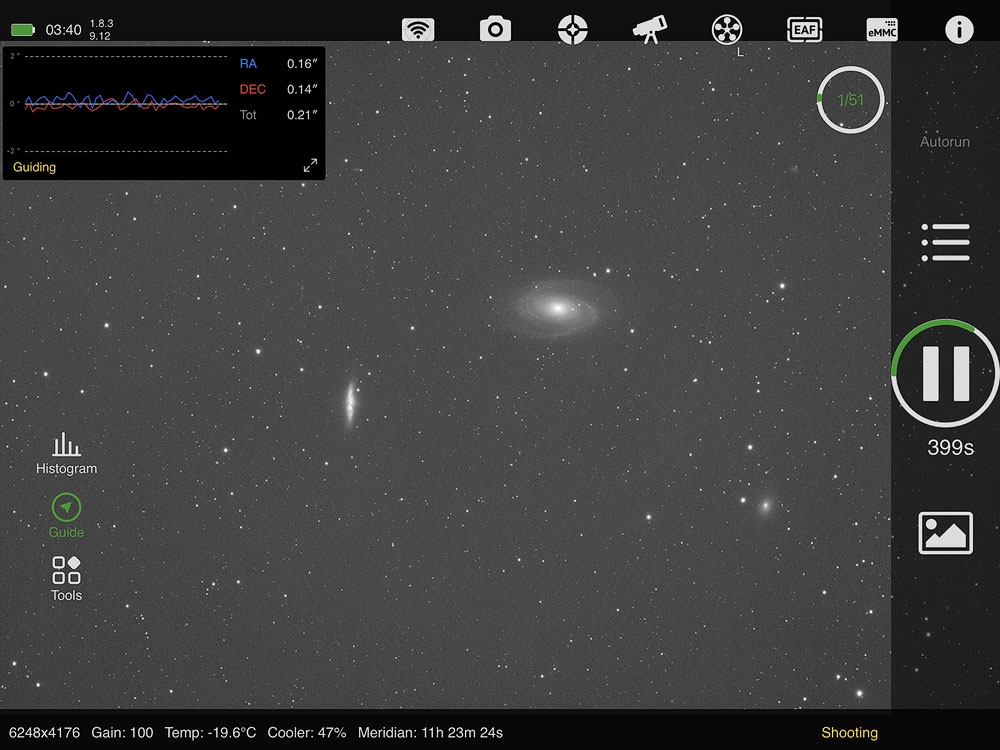The height and width of the screenshot is (750, 1000).
Task: Click the Temp: -19.6°C readout
Action: pyautogui.click(x=210, y=733)
